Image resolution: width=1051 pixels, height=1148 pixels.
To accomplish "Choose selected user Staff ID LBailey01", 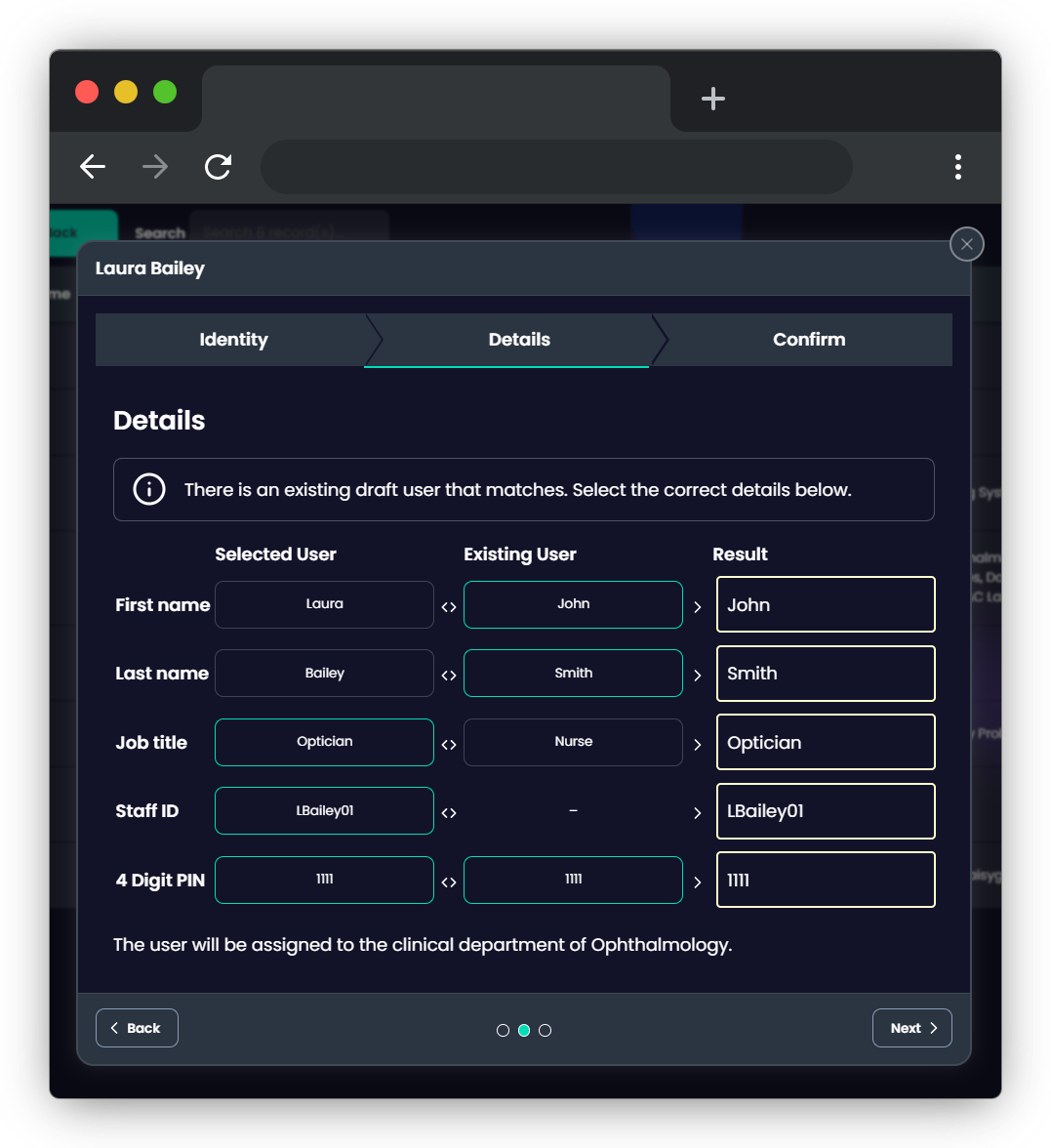I will [324, 811].
